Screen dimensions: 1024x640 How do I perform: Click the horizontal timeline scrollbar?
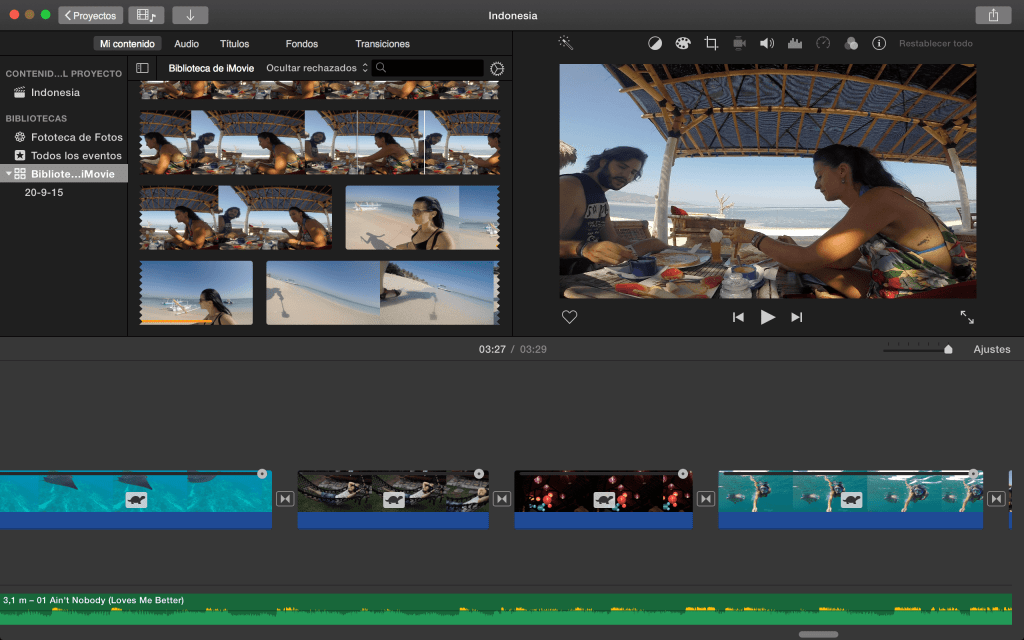point(818,635)
